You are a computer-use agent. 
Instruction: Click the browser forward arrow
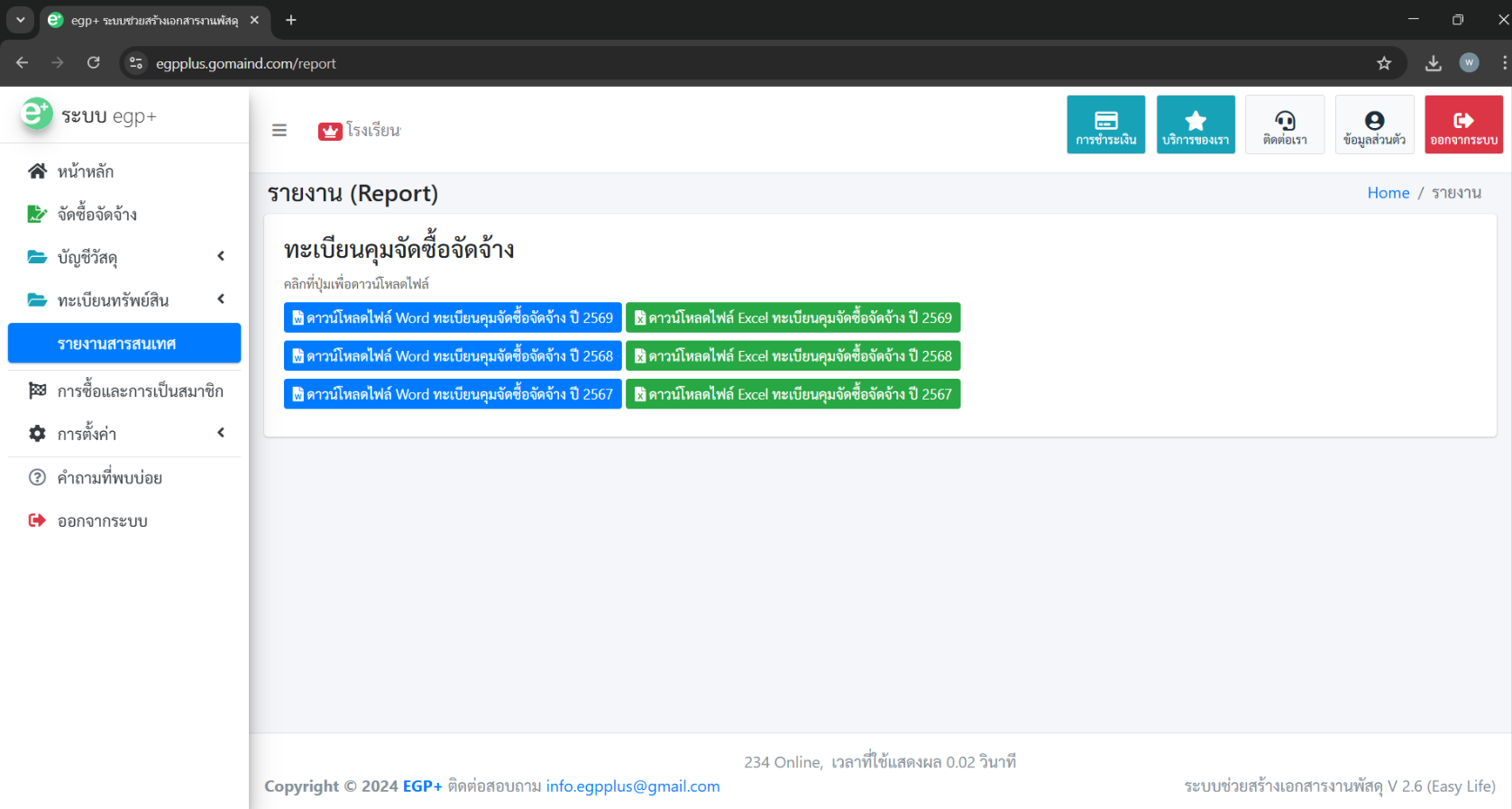coord(58,63)
